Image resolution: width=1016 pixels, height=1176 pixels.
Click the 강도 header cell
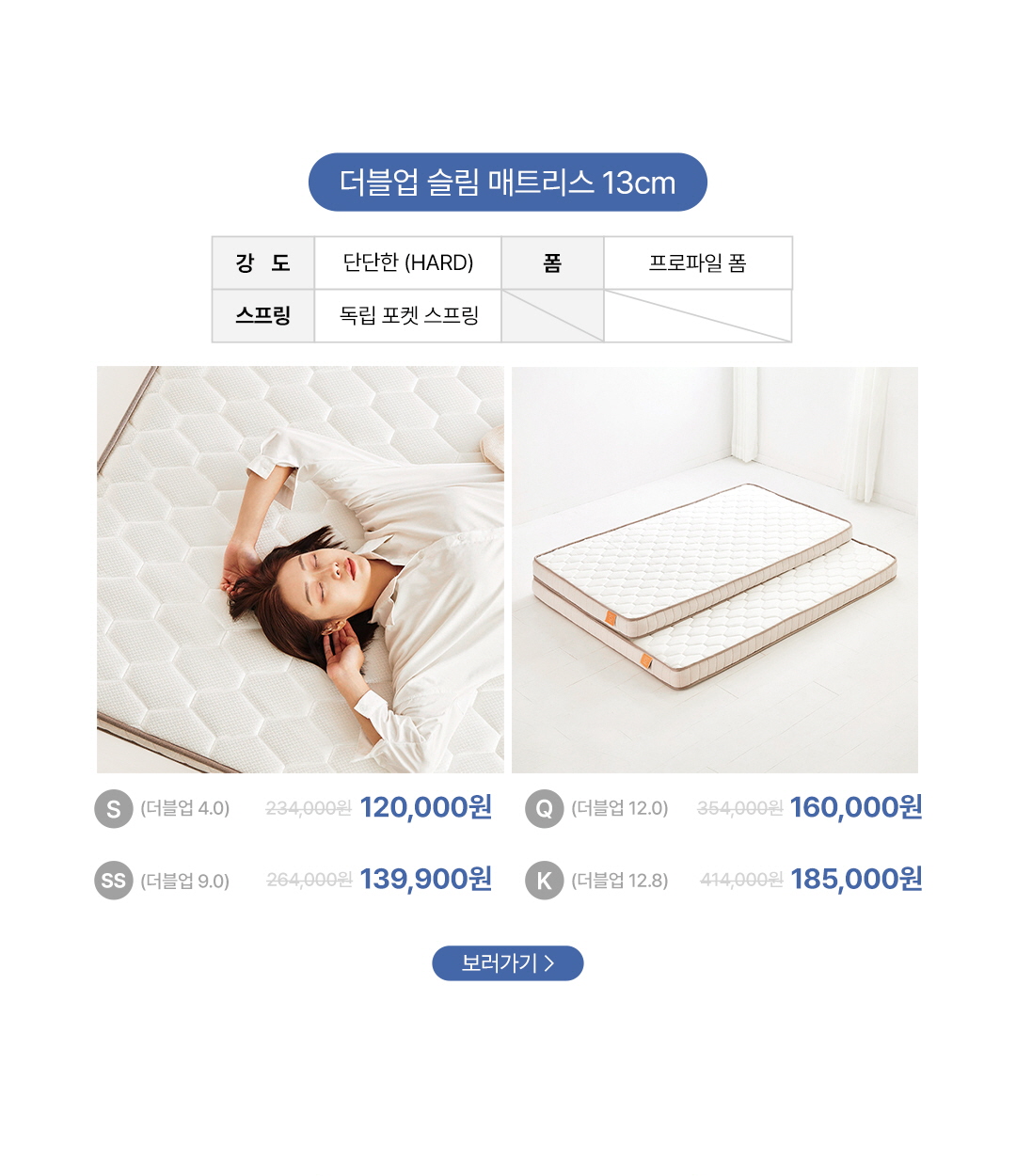[263, 262]
